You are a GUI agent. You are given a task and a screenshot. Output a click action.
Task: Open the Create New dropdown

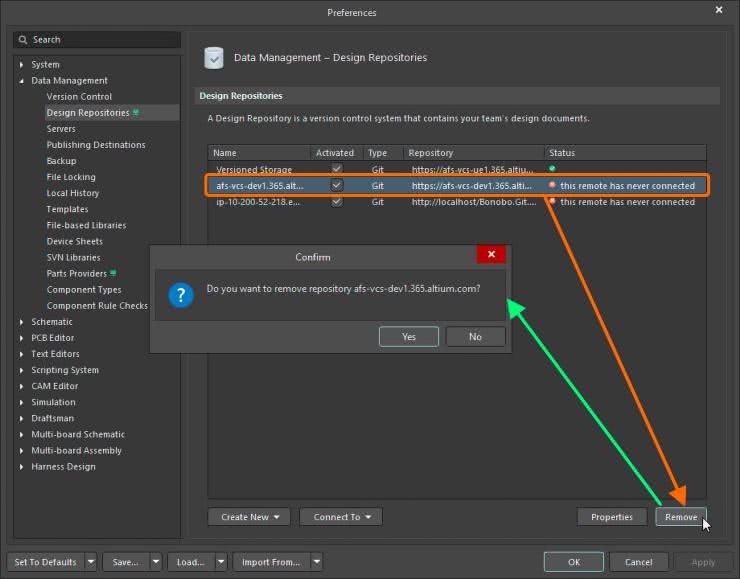pyautogui.click(x=249, y=517)
